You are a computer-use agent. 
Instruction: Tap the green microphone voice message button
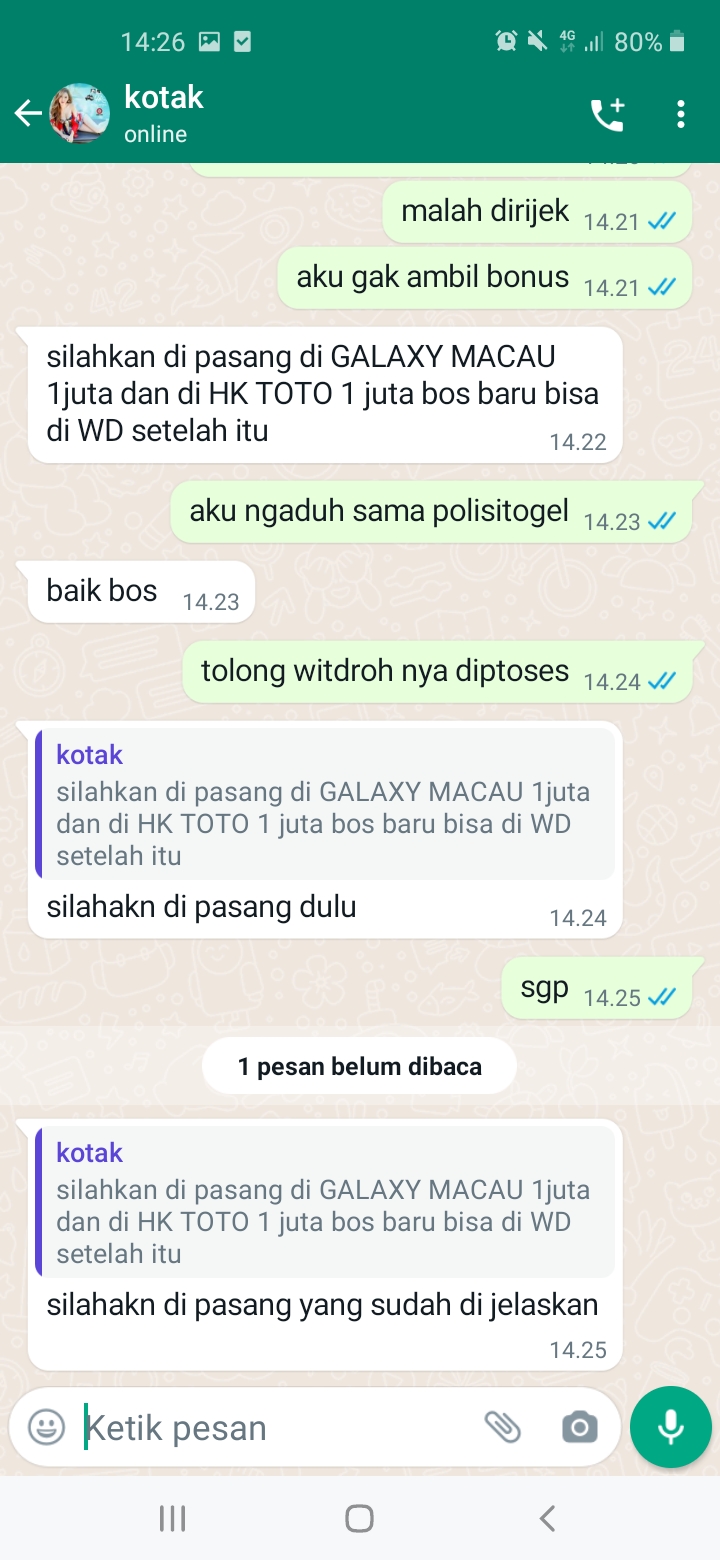pyautogui.click(x=671, y=1427)
